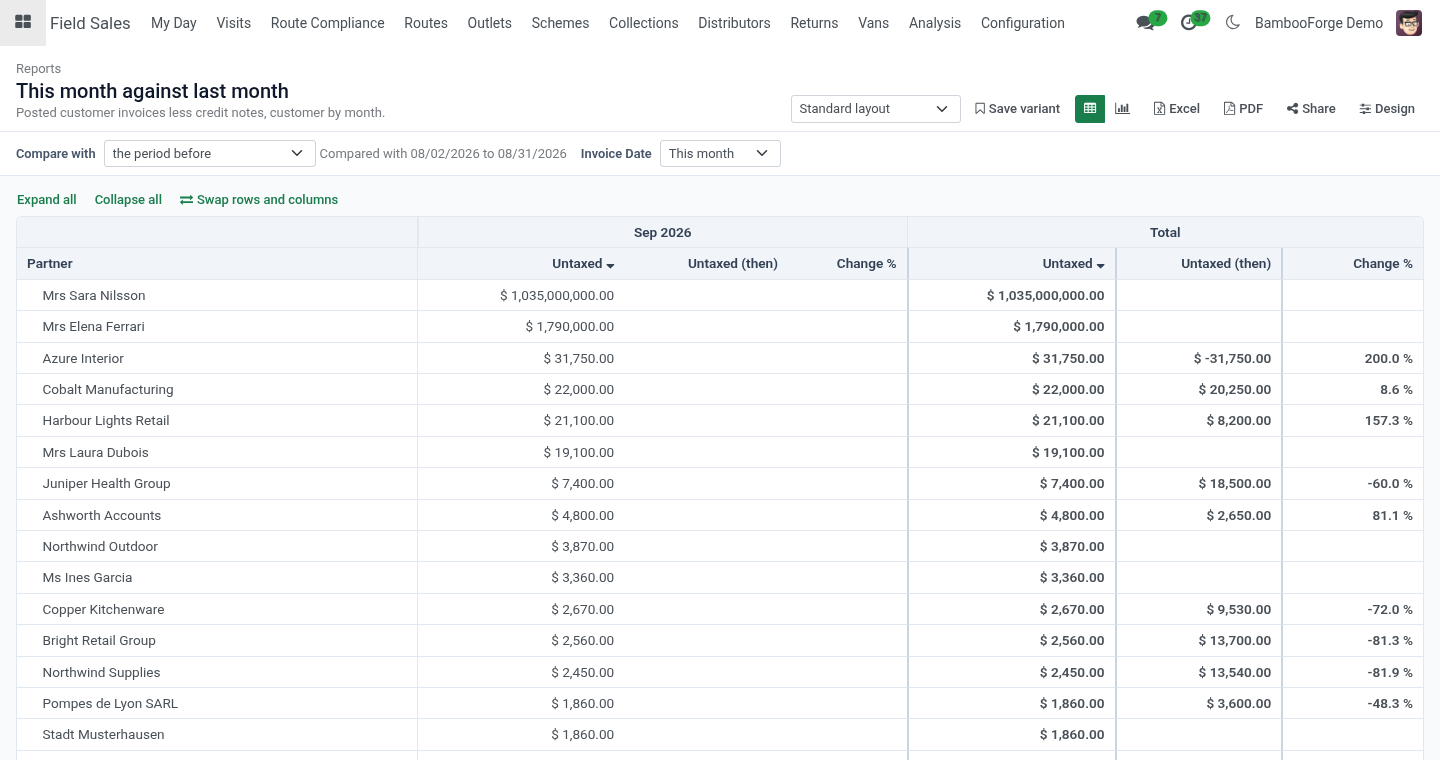Viewport: 1440px width, 760px height.
Task: Expand all rows
Action: coord(47,200)
